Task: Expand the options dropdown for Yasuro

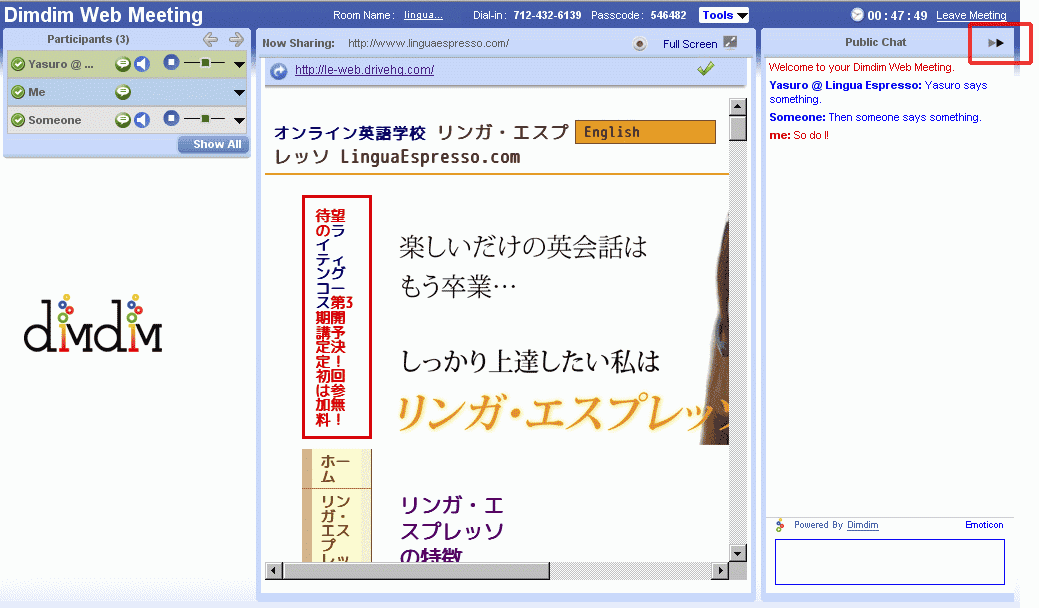Action: click(x=239, y=65)
